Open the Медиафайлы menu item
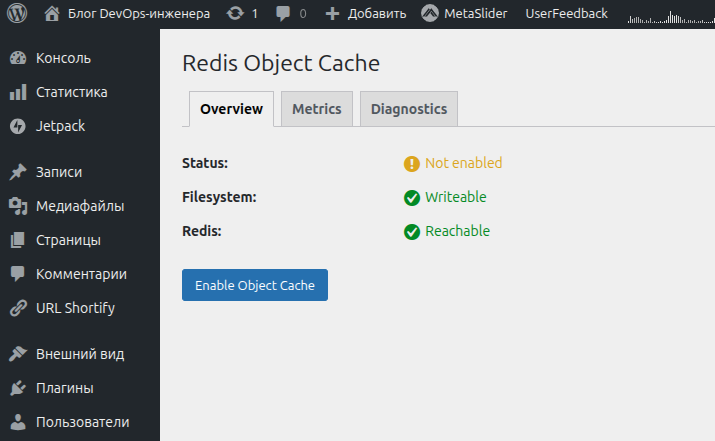 80,206
